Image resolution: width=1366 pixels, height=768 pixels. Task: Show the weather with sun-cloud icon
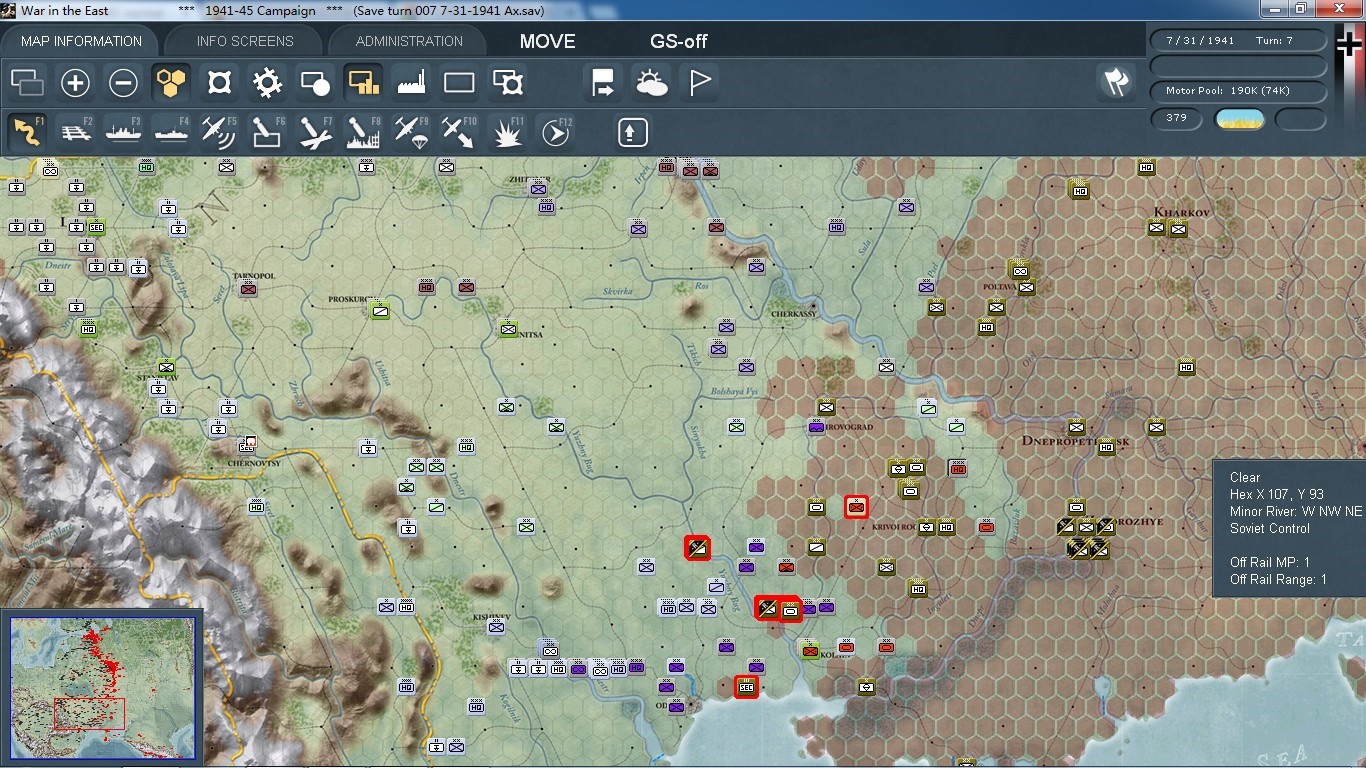(x=651, y=82)
